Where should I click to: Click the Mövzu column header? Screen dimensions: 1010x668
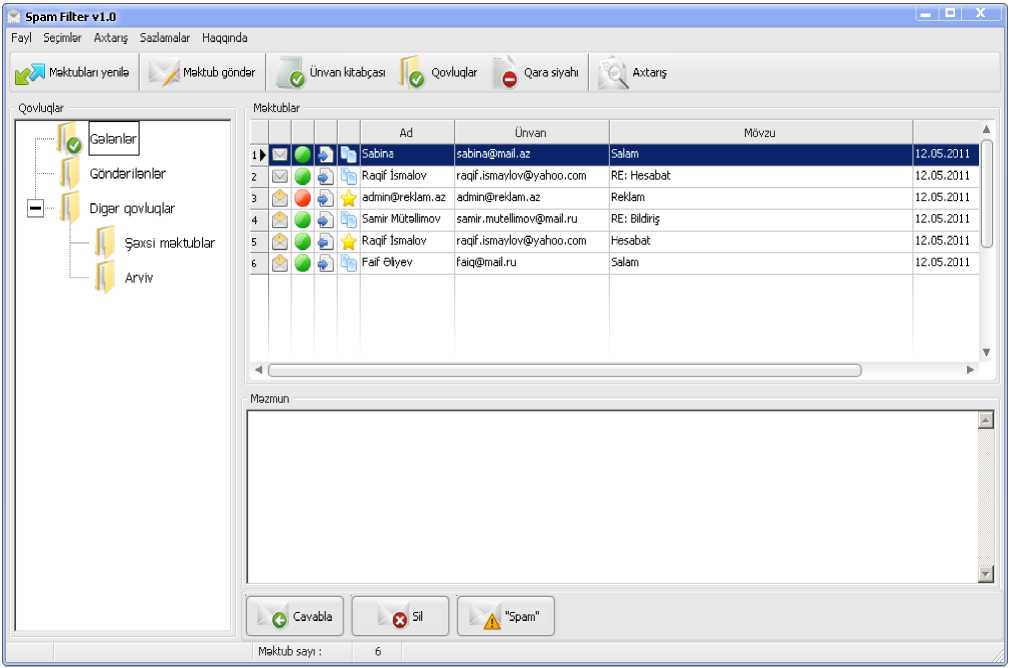[760, 133]
